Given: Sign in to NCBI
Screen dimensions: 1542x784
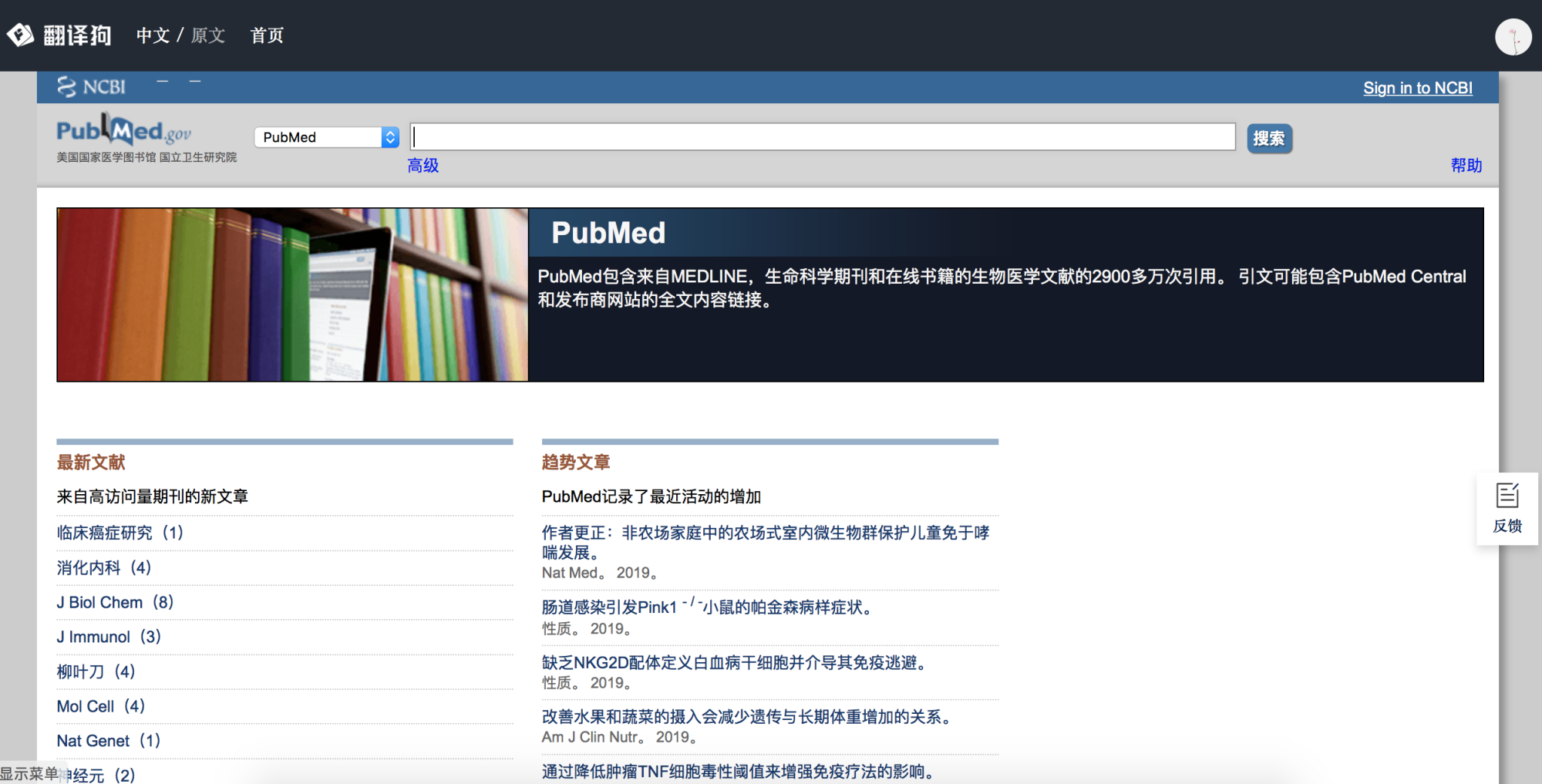Looking at the screenshot, I should [1418, 88].
